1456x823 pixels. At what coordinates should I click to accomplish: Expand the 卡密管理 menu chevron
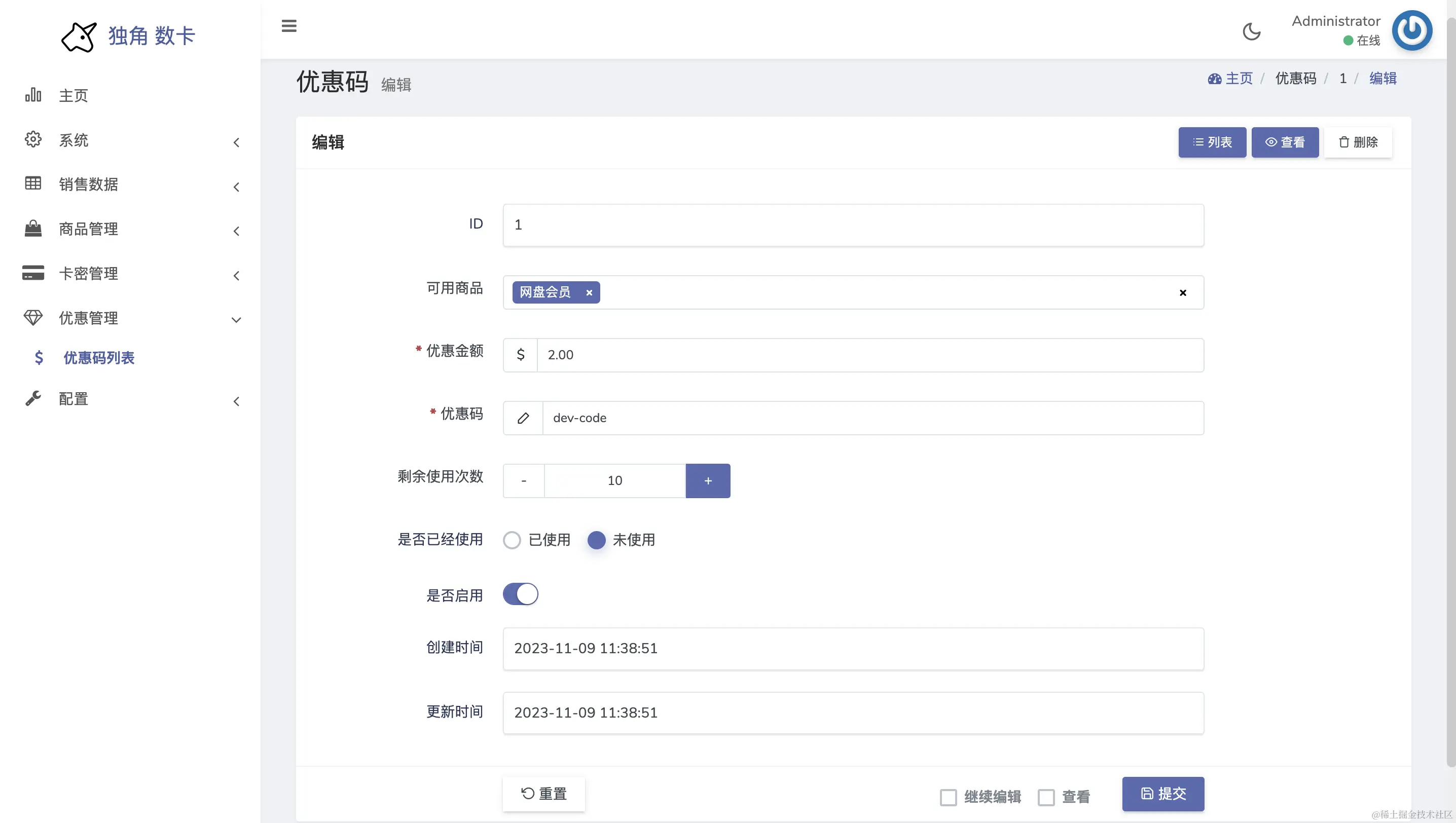click(236, 276)
